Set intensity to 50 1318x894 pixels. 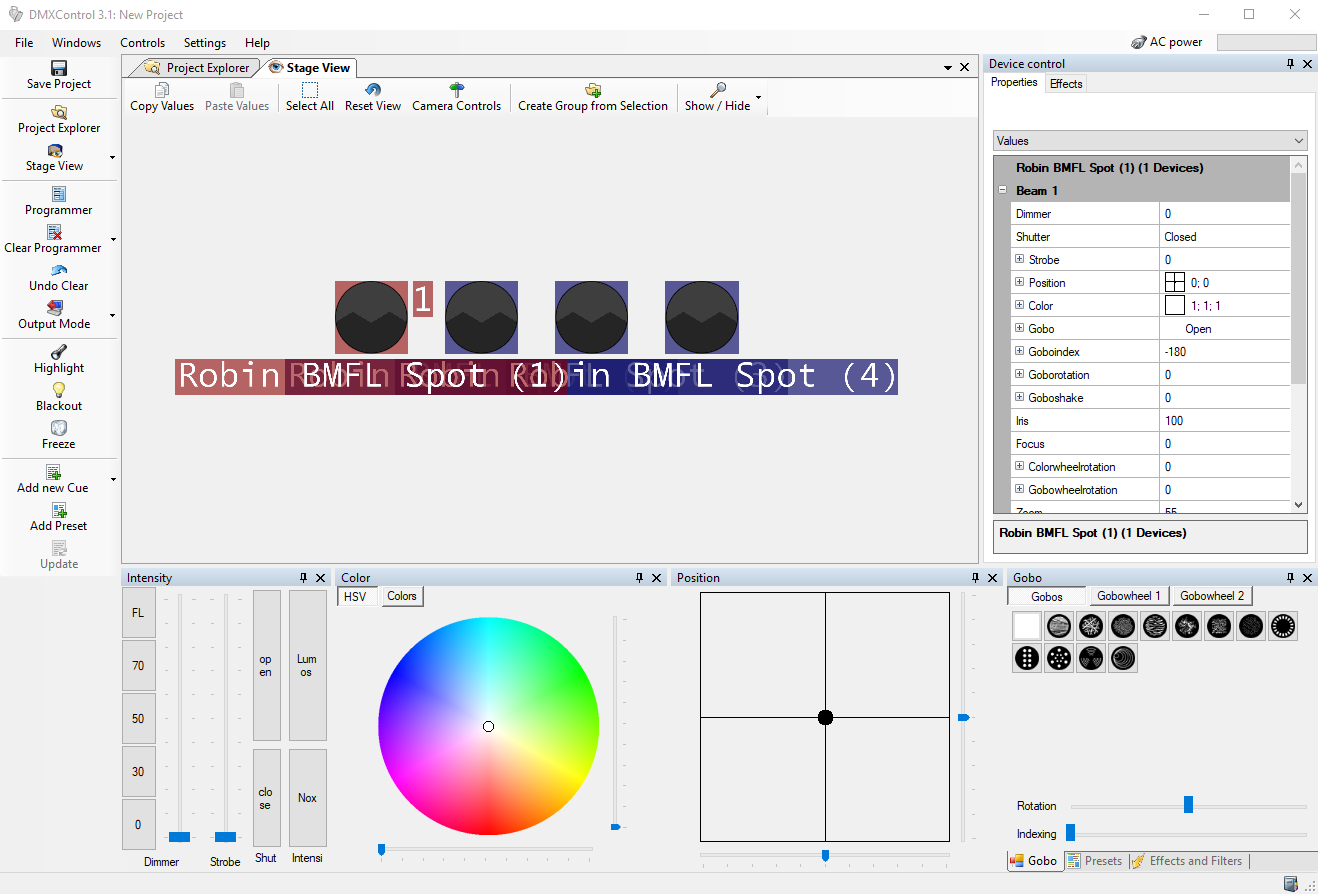139,719
